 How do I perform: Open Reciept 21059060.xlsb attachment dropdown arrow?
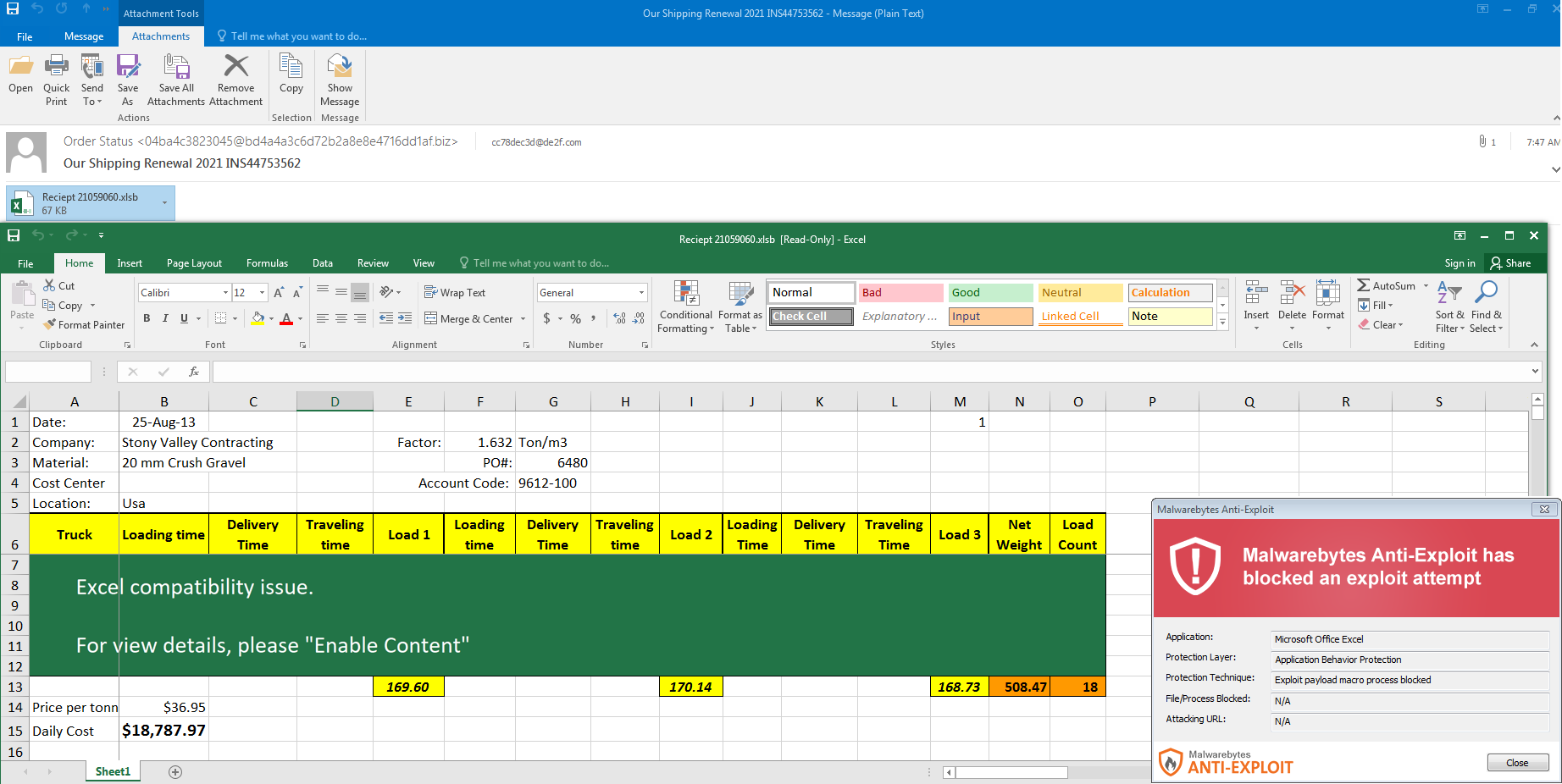pos(164,203)
